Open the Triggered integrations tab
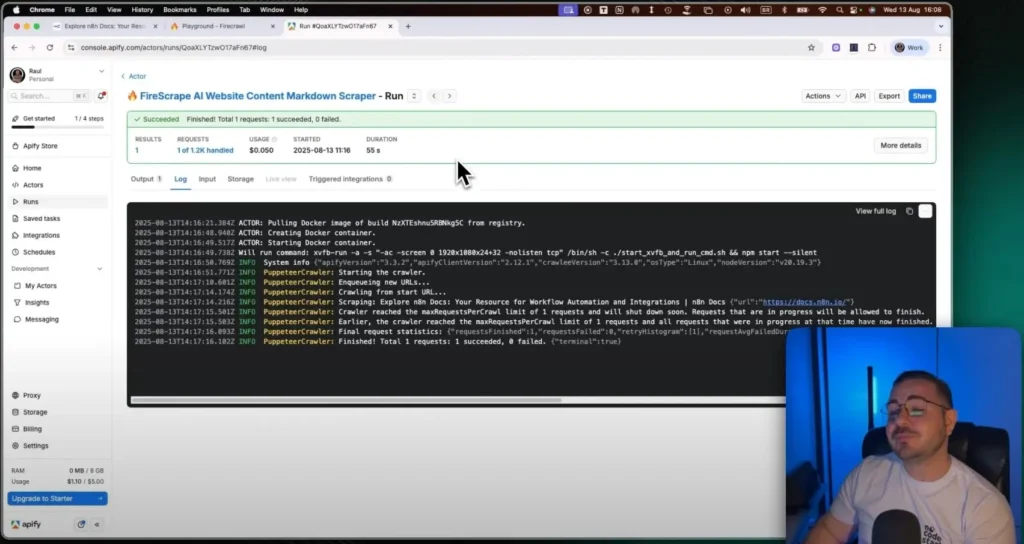Image resolution: width=1024 pixels, height=544 pixels. (x=350, y=179)
